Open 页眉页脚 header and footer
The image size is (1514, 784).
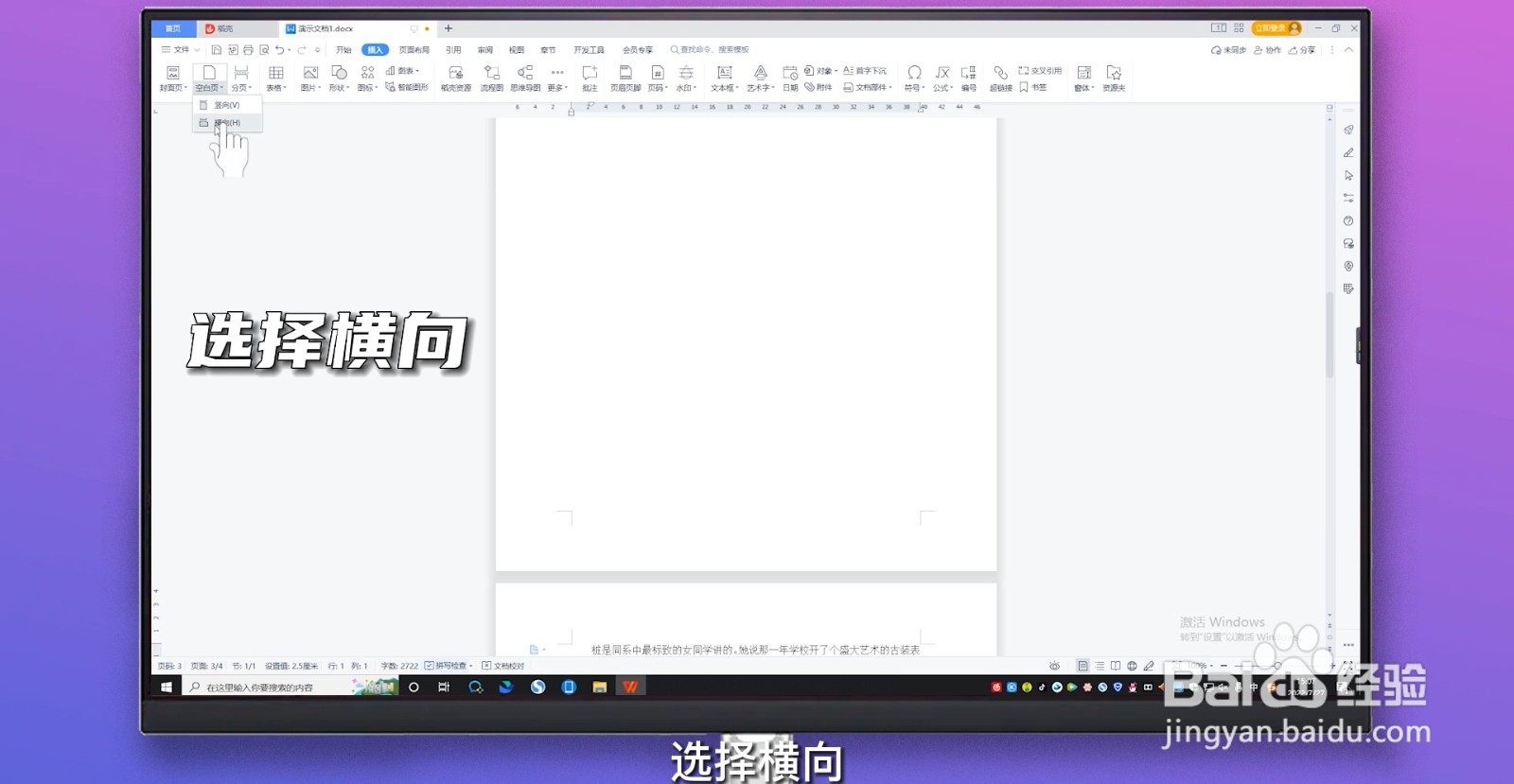(x=625, y=78)
